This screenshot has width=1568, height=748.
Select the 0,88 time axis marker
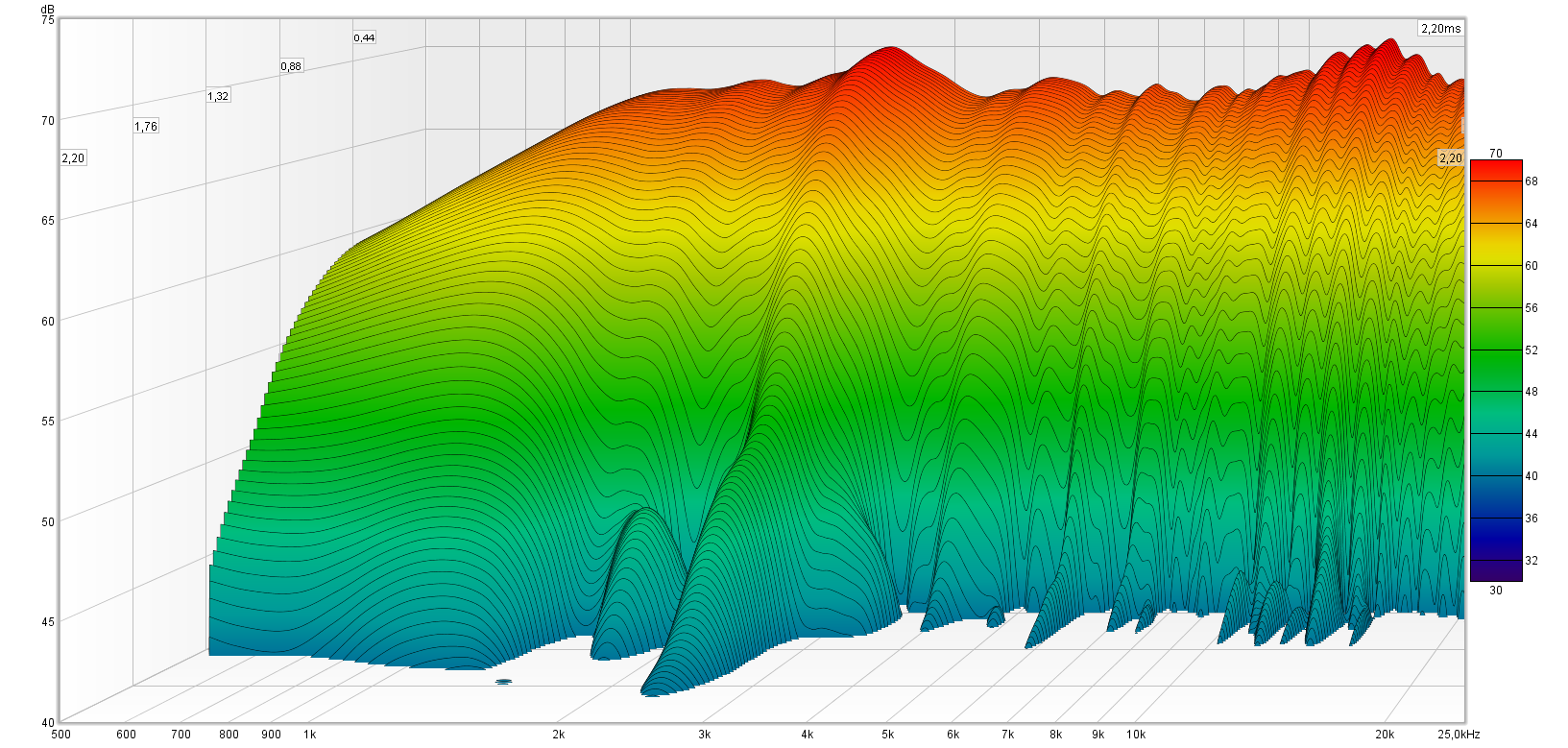(x=291, y=66)
